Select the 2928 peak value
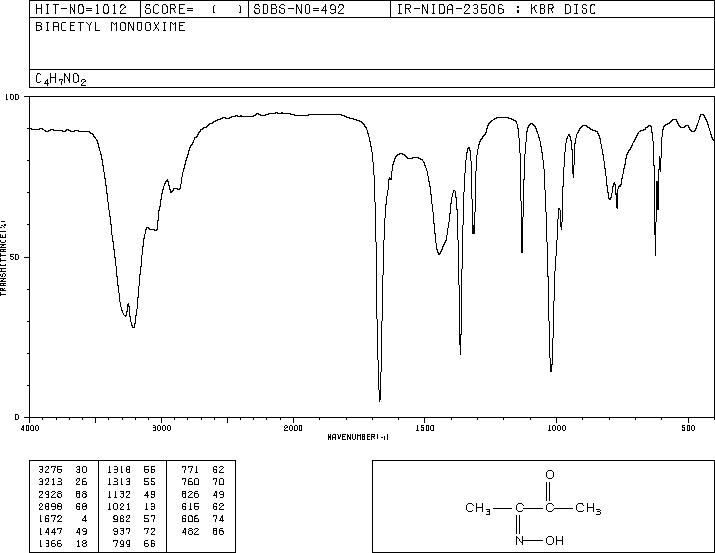This screenshot has width=715, height=553. [x=50, y=494]
